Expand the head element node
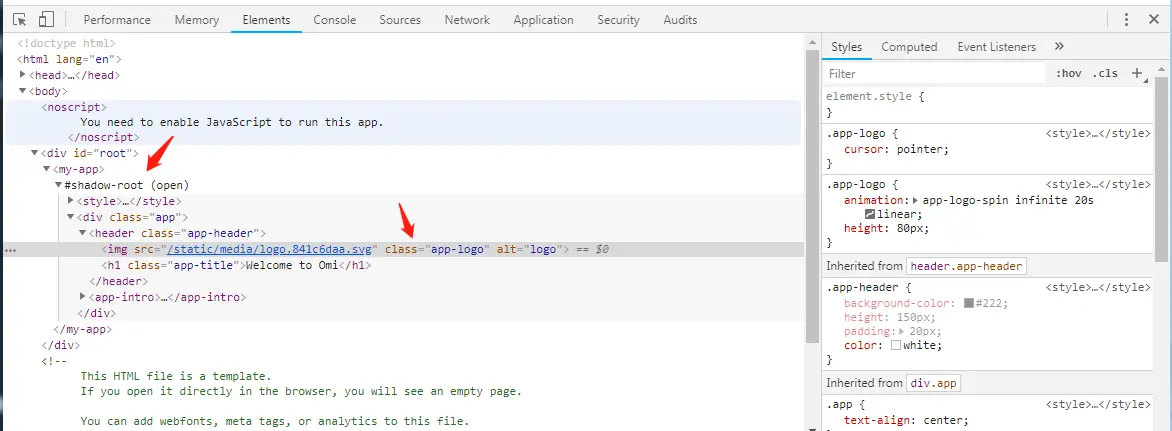 click(x=22, y=75)
